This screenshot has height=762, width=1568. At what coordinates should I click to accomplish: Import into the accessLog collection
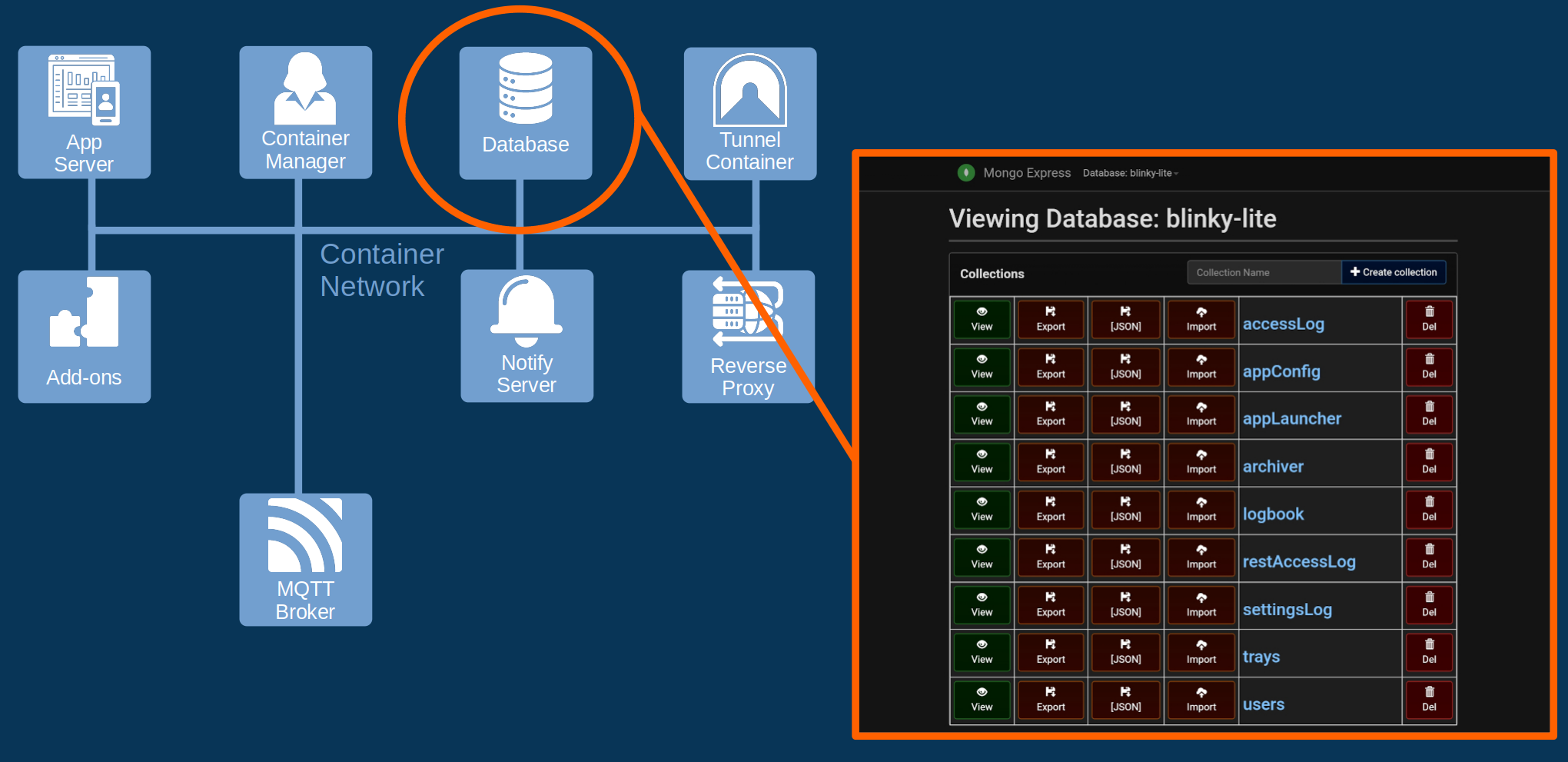[1201, 320]
